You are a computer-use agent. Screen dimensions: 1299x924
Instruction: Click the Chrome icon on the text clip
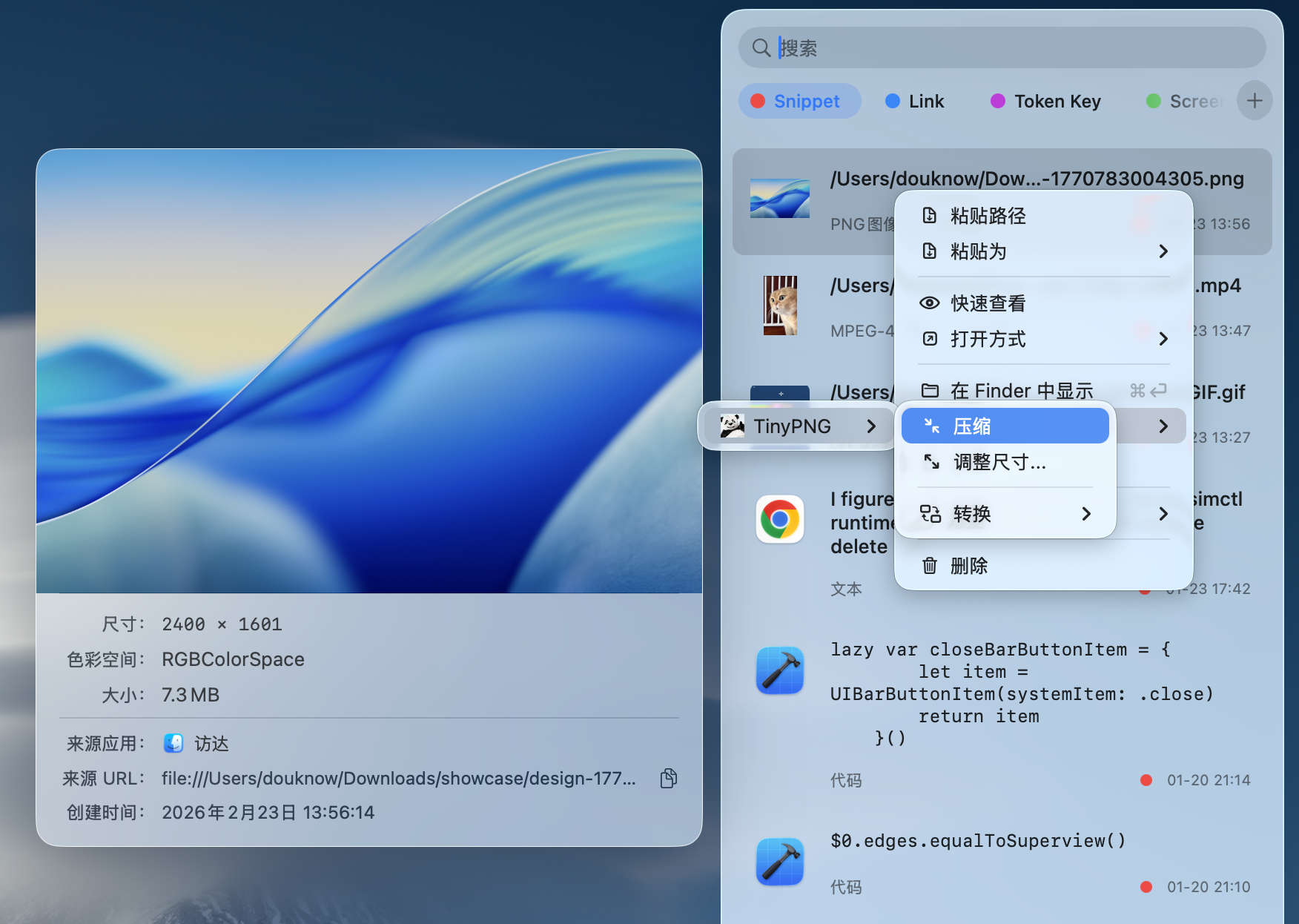[x=779, y=519]
